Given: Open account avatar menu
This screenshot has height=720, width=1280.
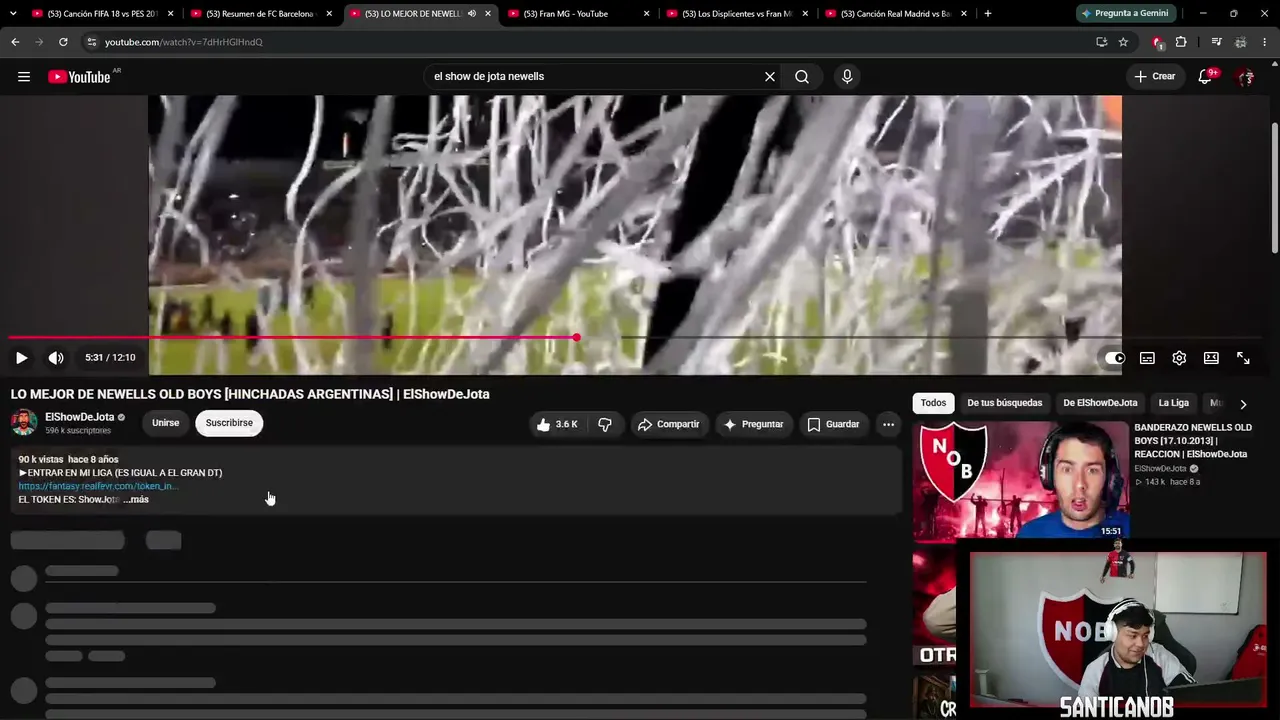Looking at the screenshot, I should pos(1245,77).
